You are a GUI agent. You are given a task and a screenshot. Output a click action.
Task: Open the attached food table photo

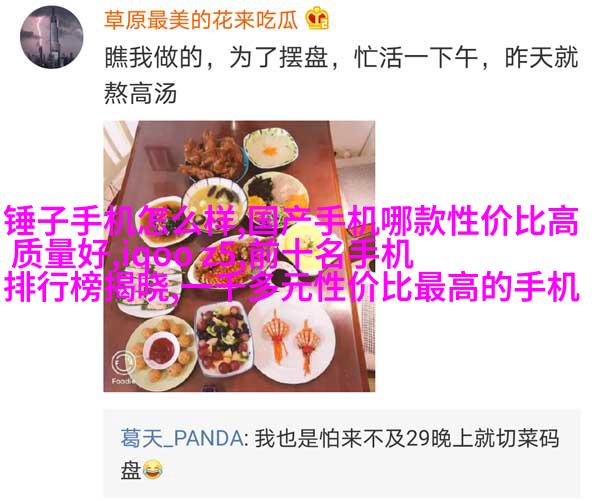coord(239,256)
